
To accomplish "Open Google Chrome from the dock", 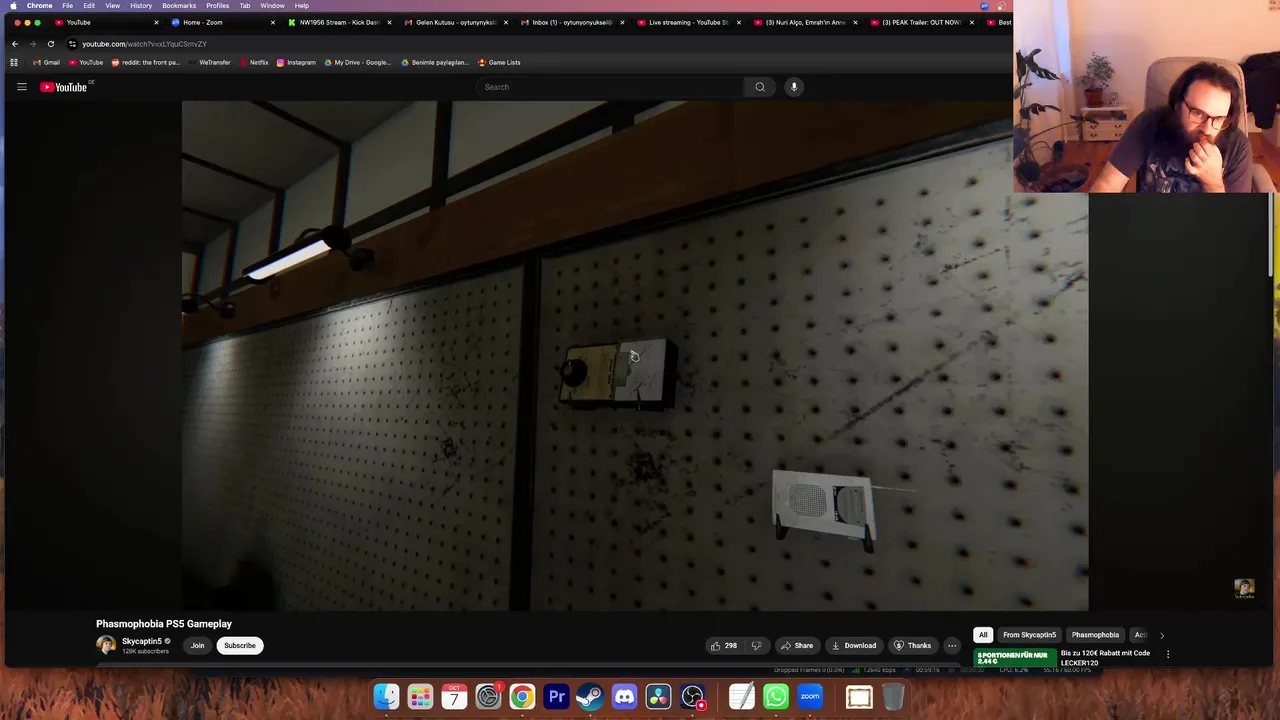I will pos(523,696).
